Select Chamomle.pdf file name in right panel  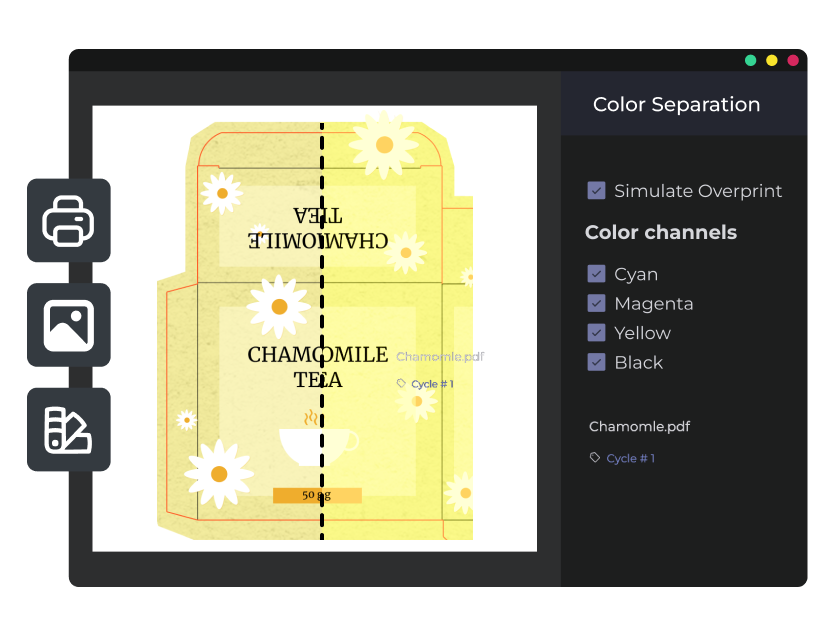coord(639,427)
